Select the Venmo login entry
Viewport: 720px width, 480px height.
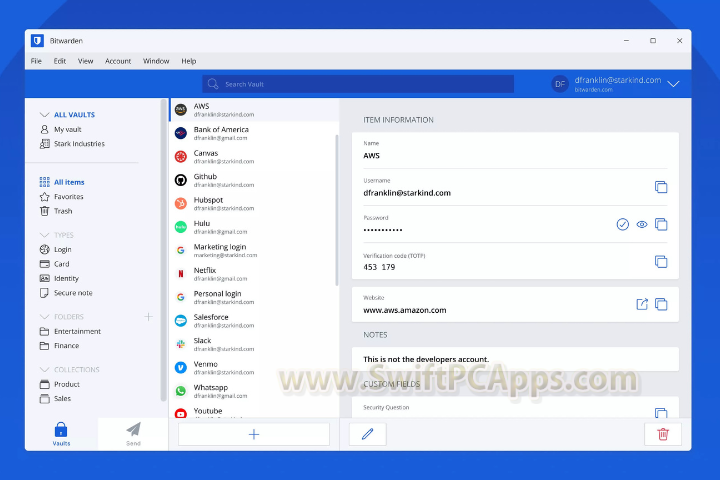pyautogui.click(x=253, y=367)
